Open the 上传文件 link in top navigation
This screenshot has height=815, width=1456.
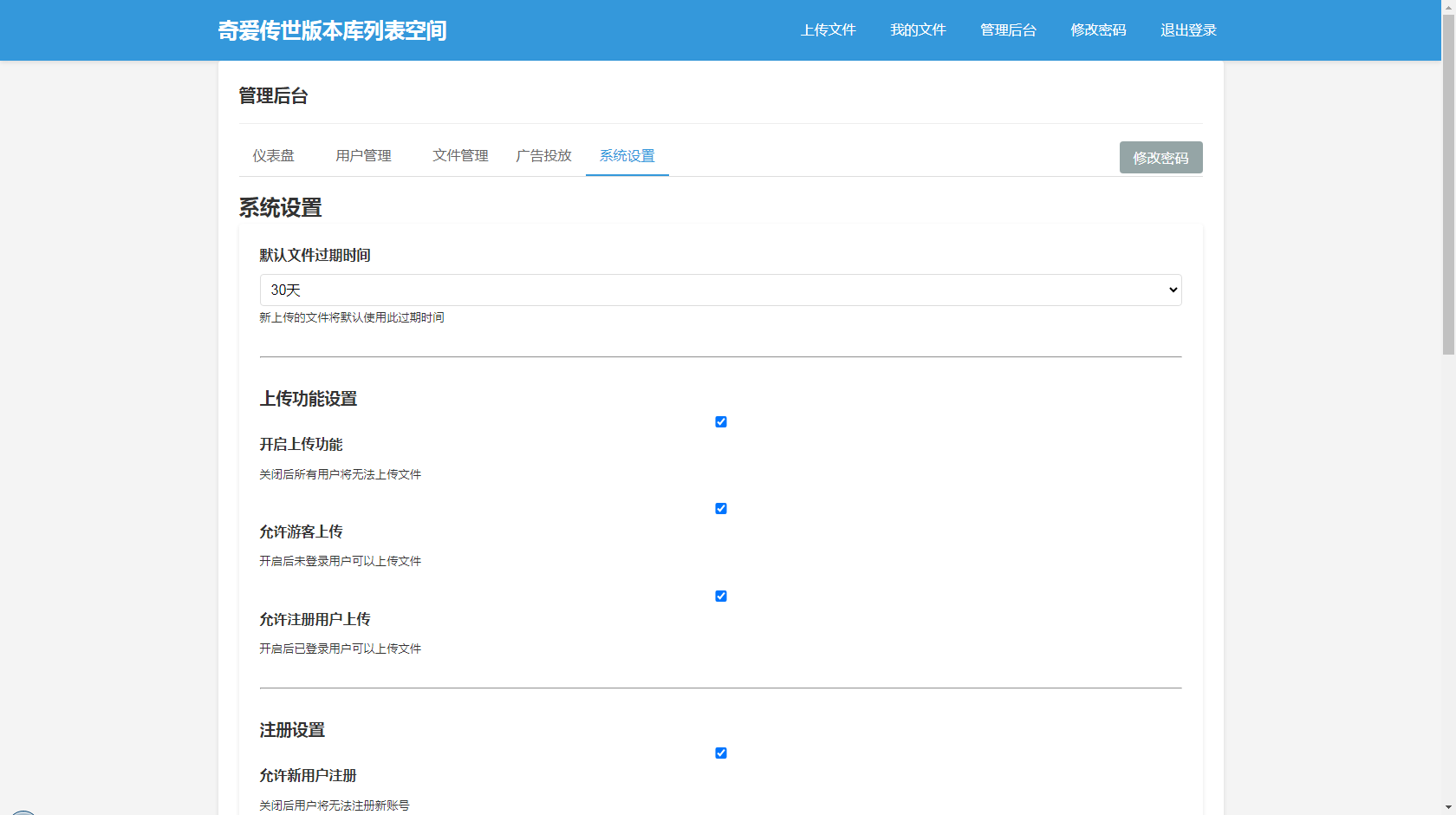coord(828,30)
